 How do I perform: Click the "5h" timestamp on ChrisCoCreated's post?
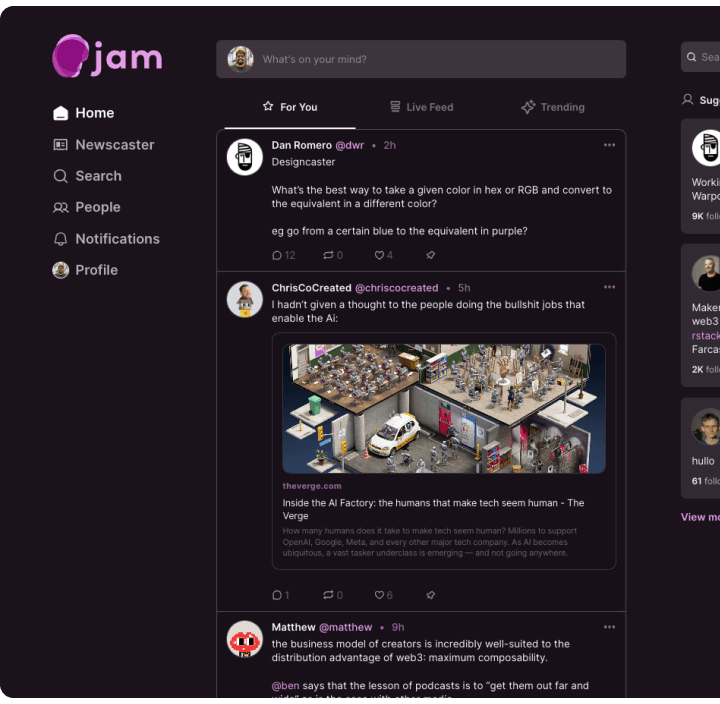[x=464, y=288]
